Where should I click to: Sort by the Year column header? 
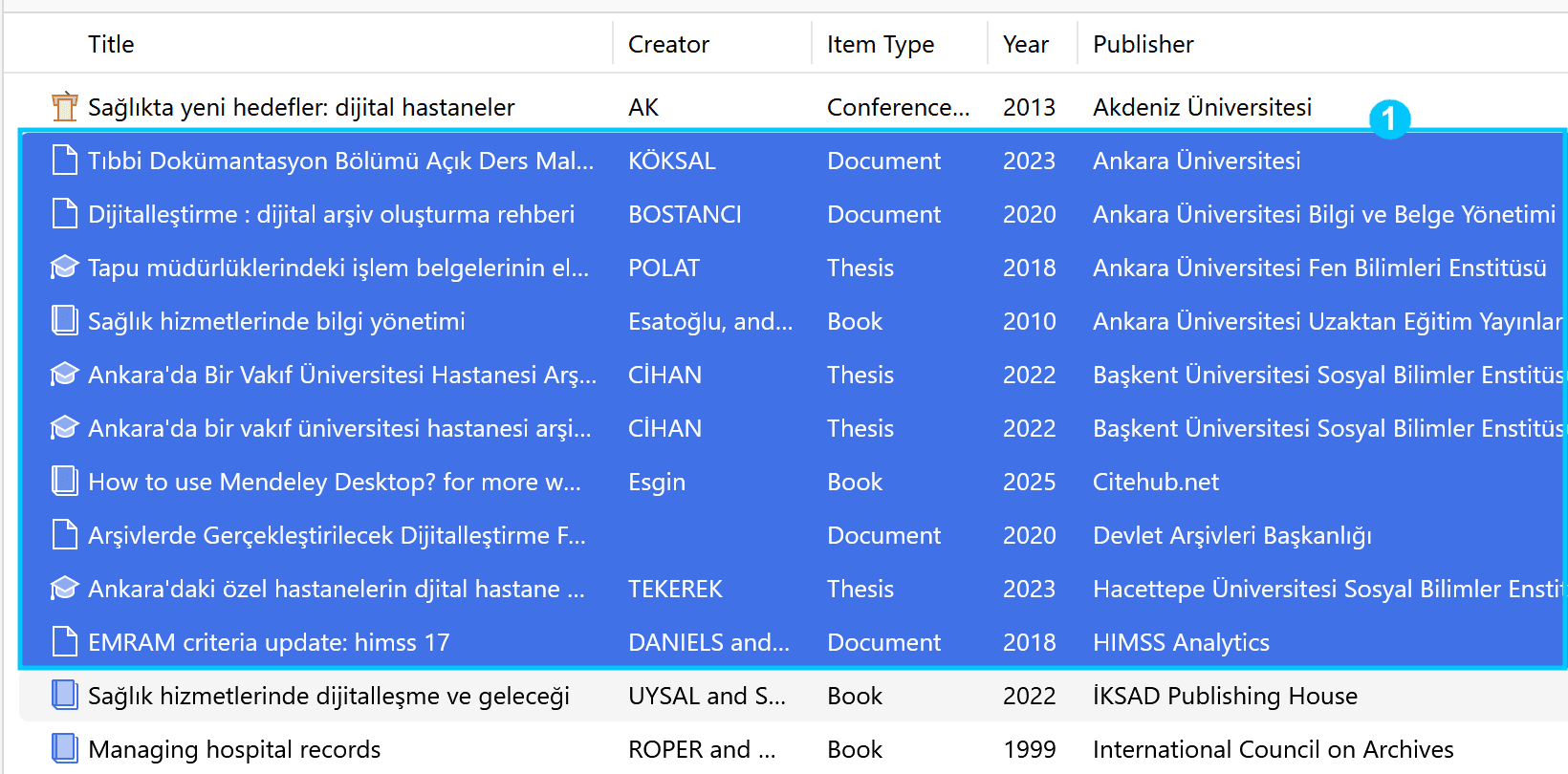point(1026,44)
